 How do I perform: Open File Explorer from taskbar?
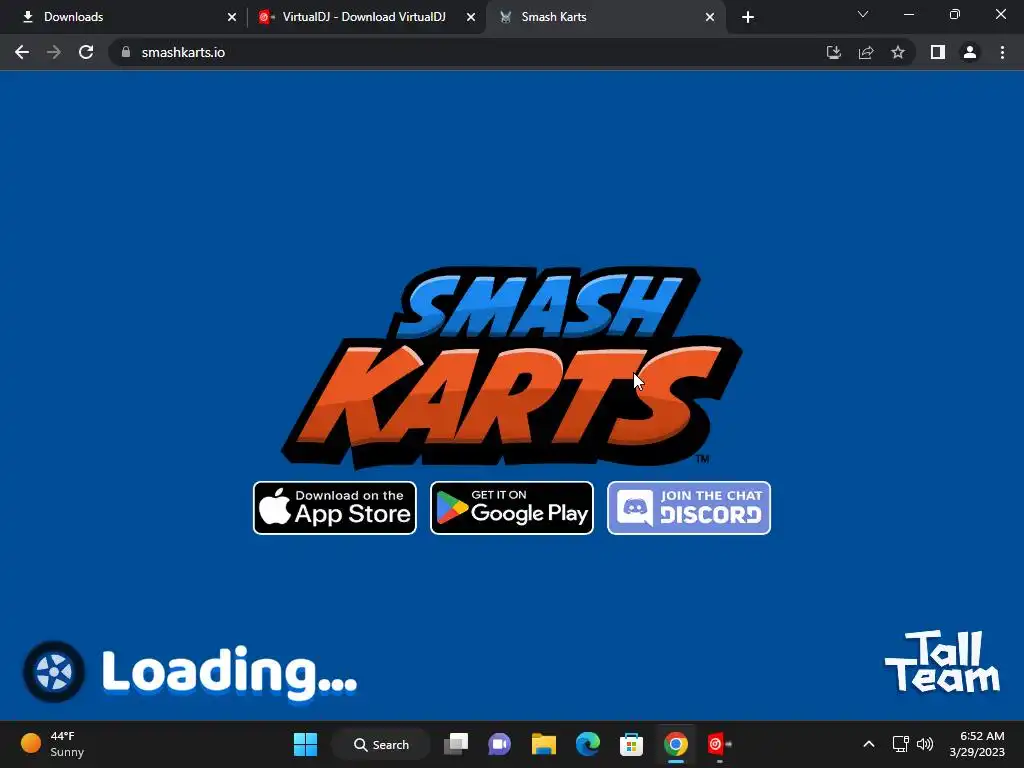[x=543, y=744]
